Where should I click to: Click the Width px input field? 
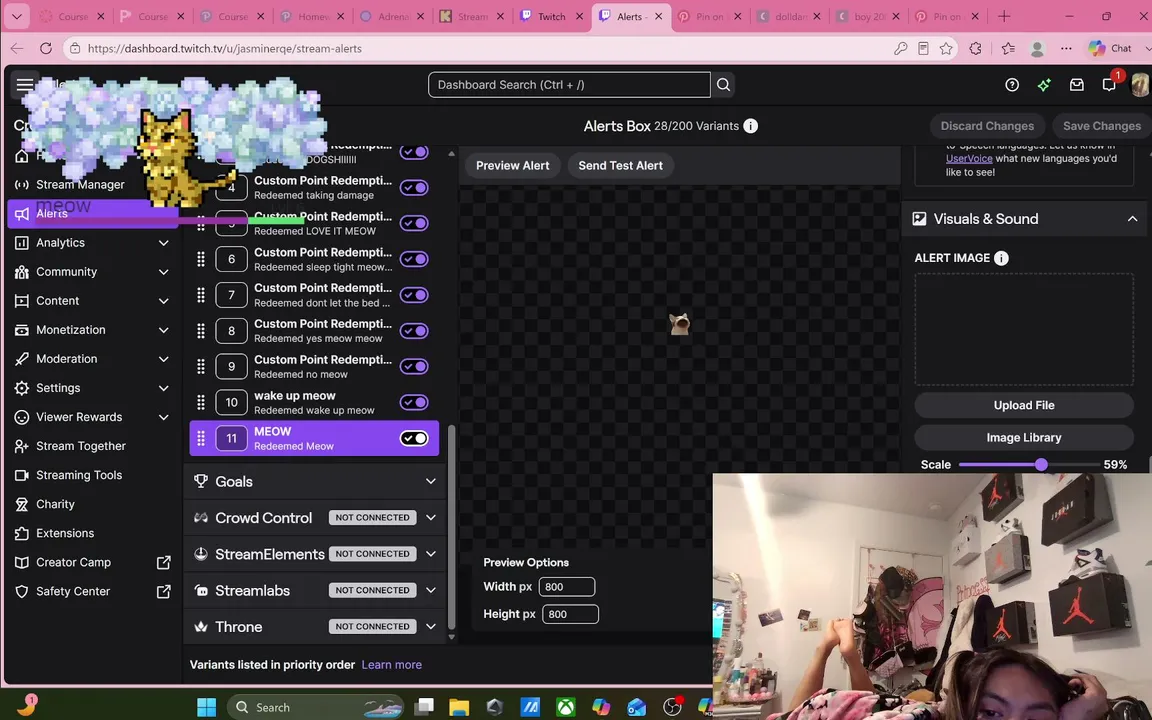pos(566,587)
